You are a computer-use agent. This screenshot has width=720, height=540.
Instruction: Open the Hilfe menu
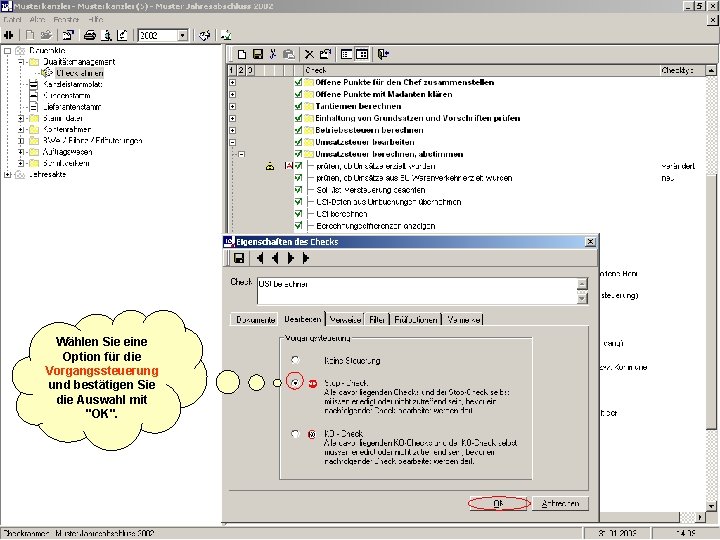96,19
